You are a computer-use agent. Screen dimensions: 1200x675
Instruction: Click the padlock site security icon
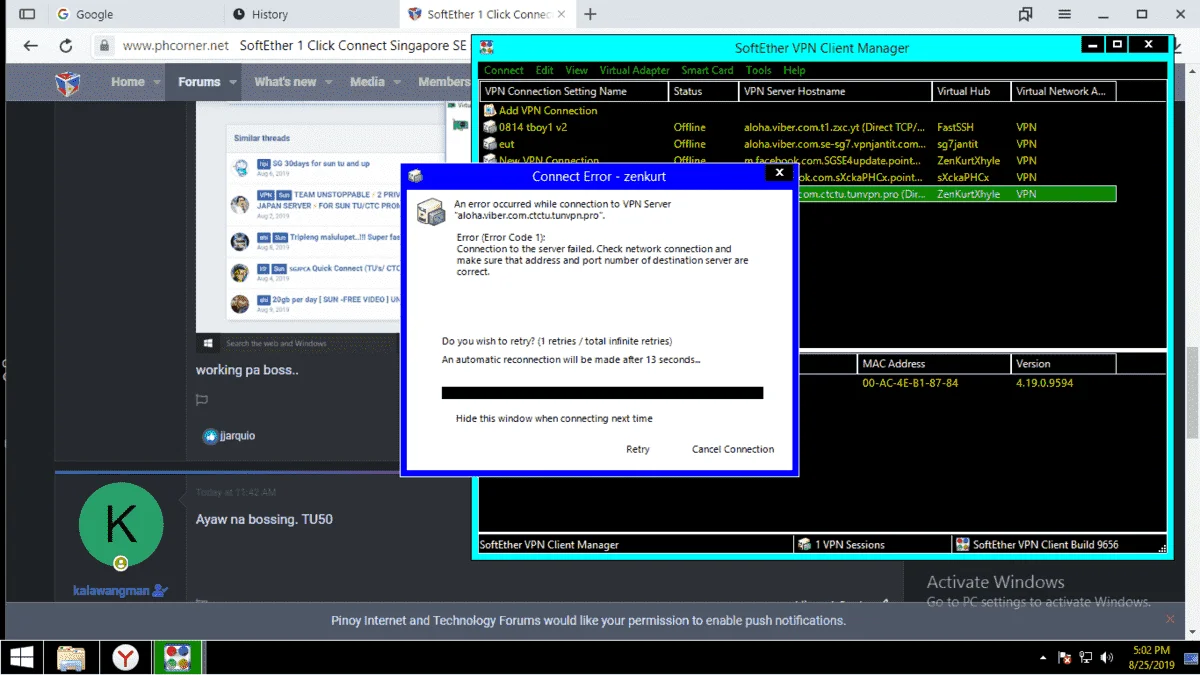104,45
